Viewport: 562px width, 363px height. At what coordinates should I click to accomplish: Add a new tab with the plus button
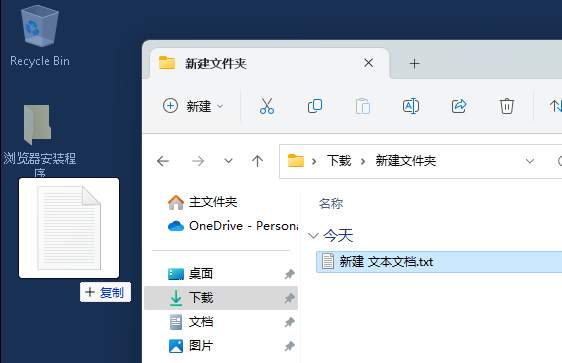[414, 64]
